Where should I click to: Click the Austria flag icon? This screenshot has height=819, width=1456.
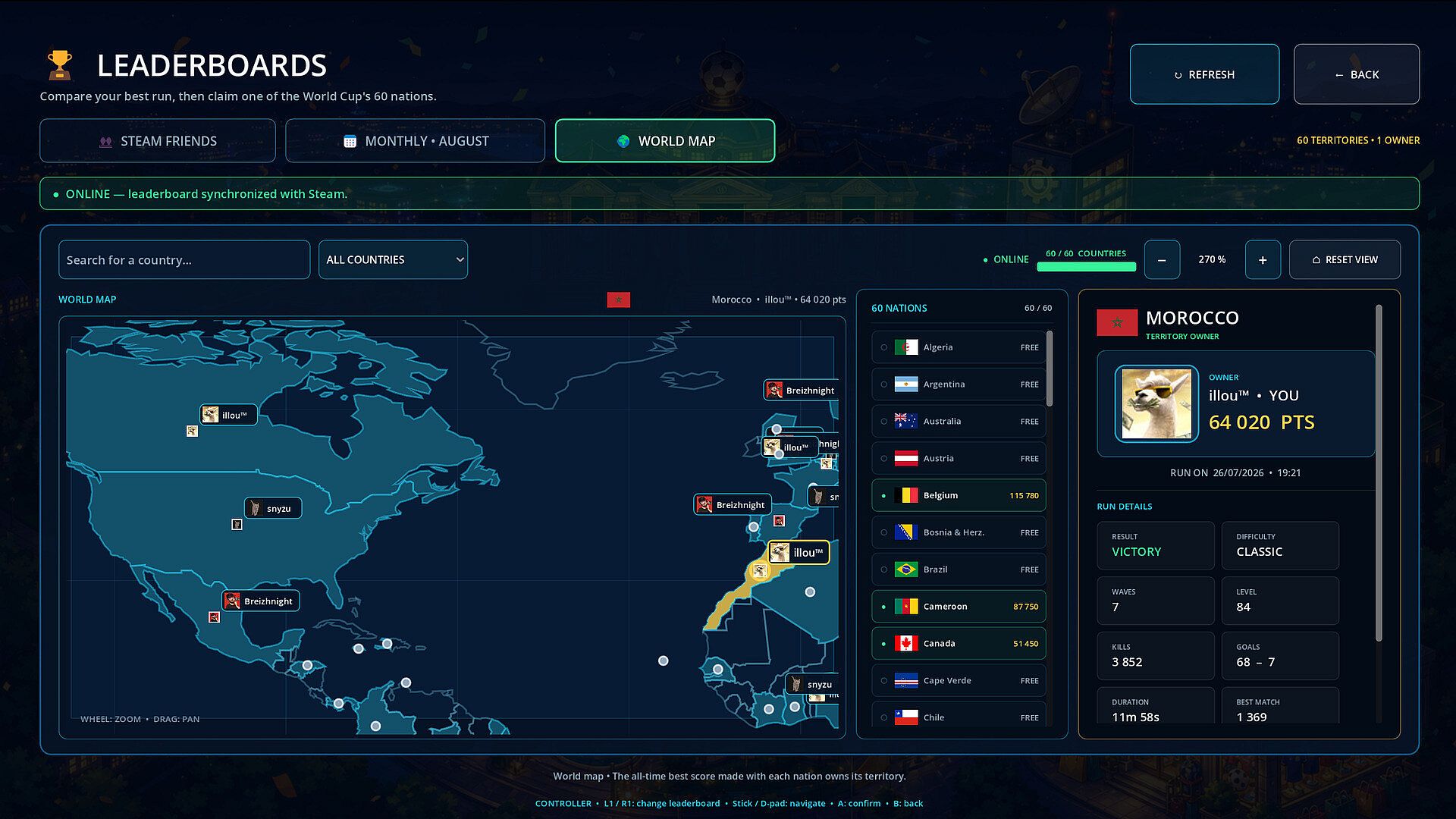tap(906, 459)
